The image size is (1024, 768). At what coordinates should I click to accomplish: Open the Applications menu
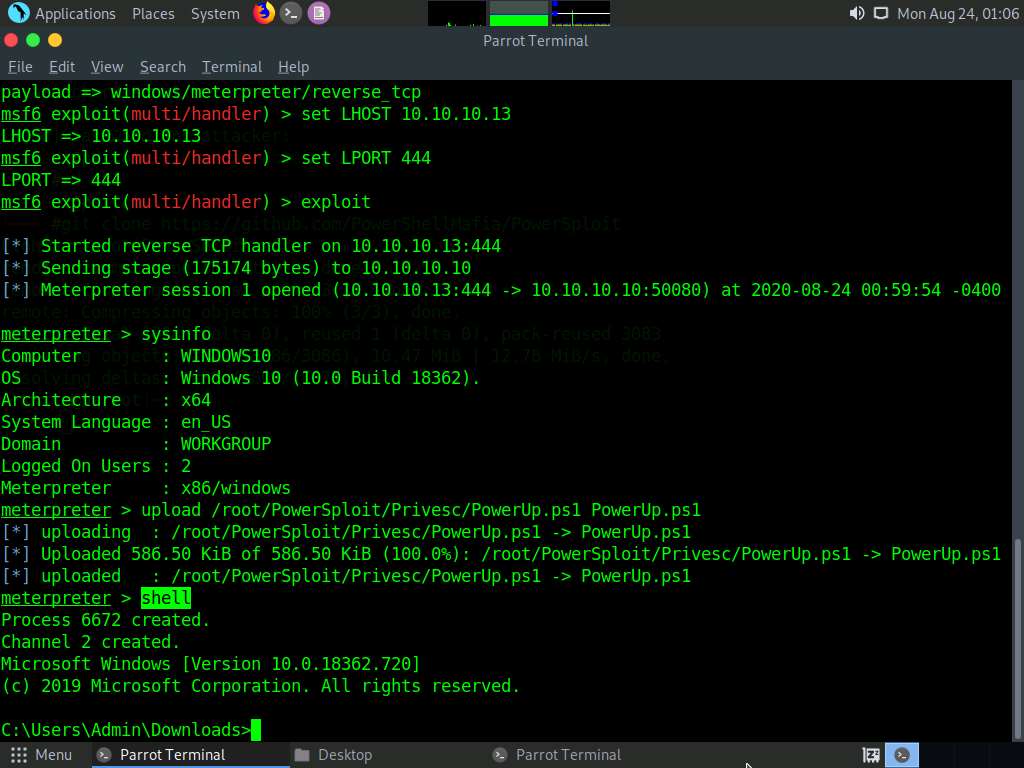(75, 14)
